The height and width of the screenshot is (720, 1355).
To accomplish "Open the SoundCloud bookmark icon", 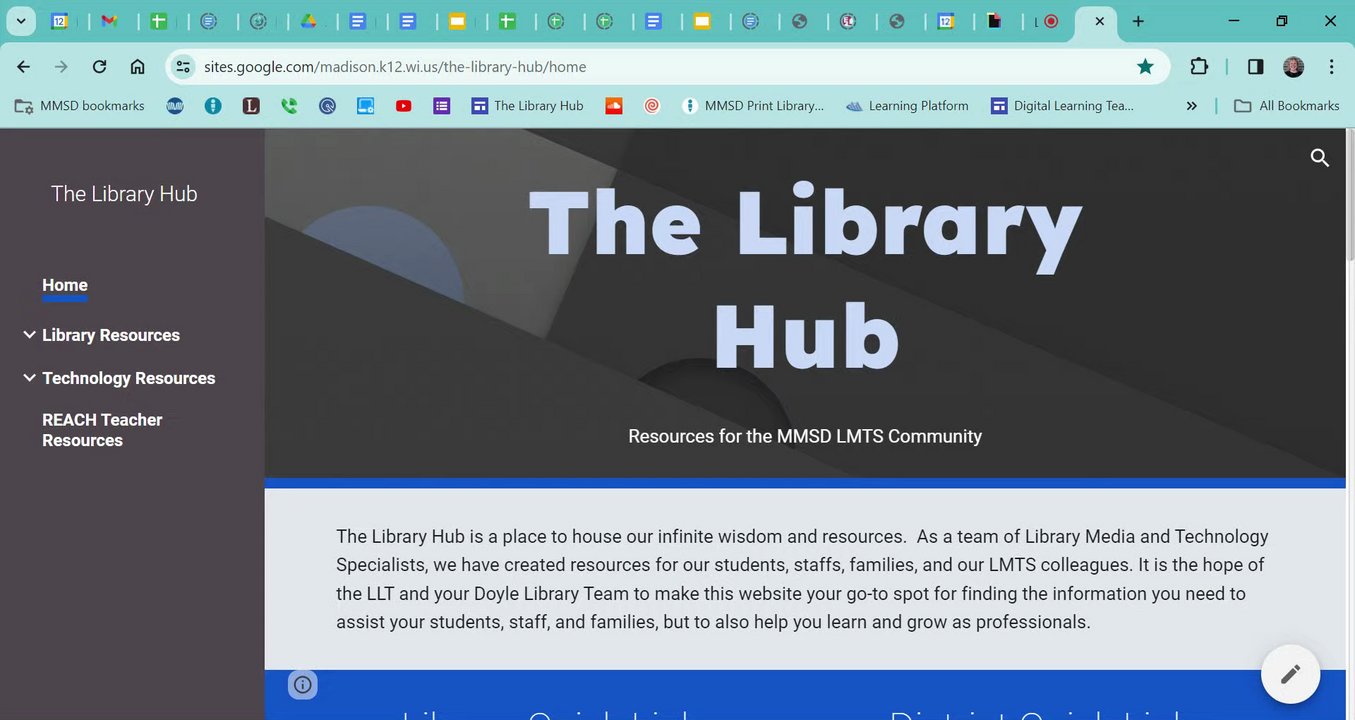I will click(614, 105).
